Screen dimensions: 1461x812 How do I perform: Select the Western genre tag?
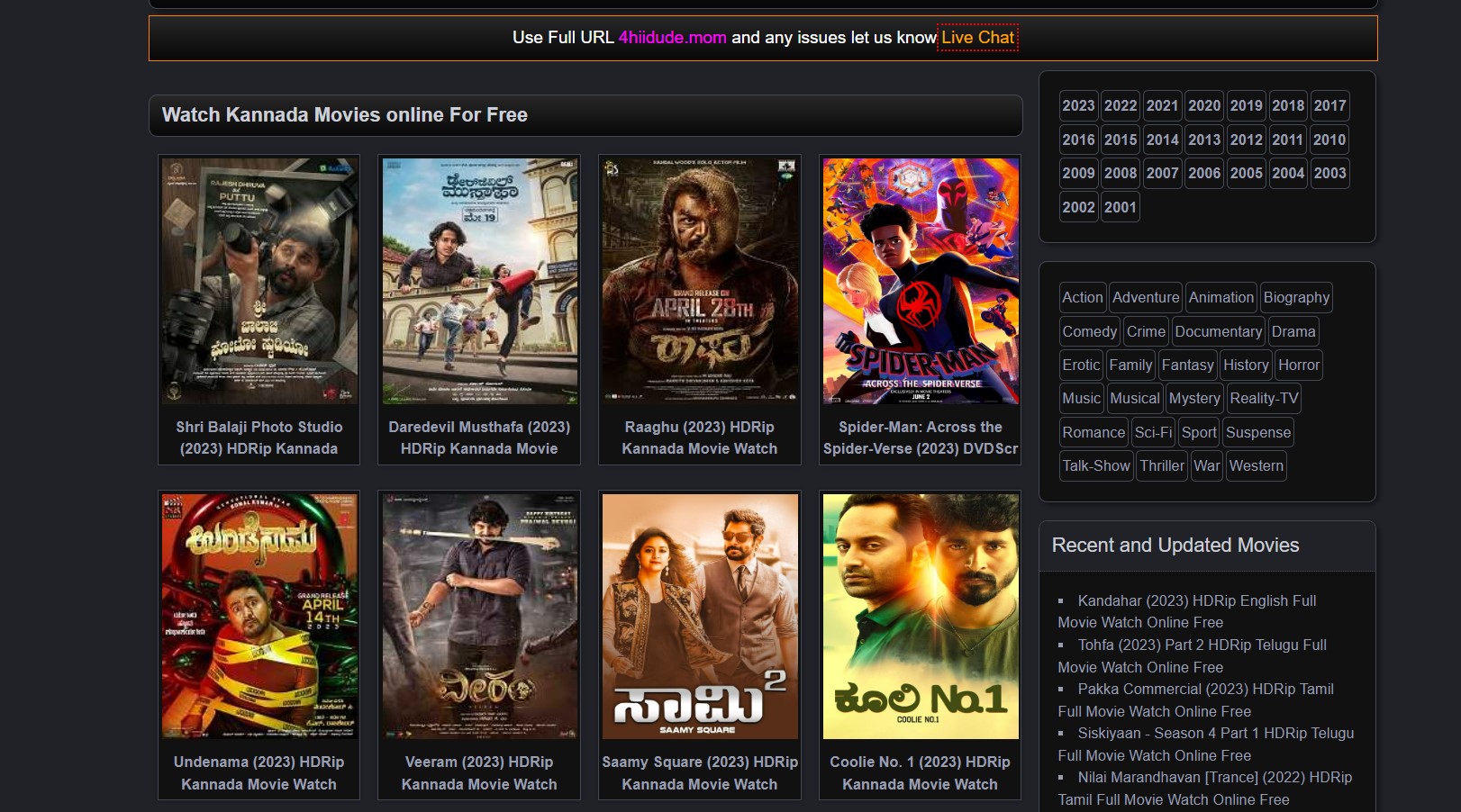[1257, 465]
